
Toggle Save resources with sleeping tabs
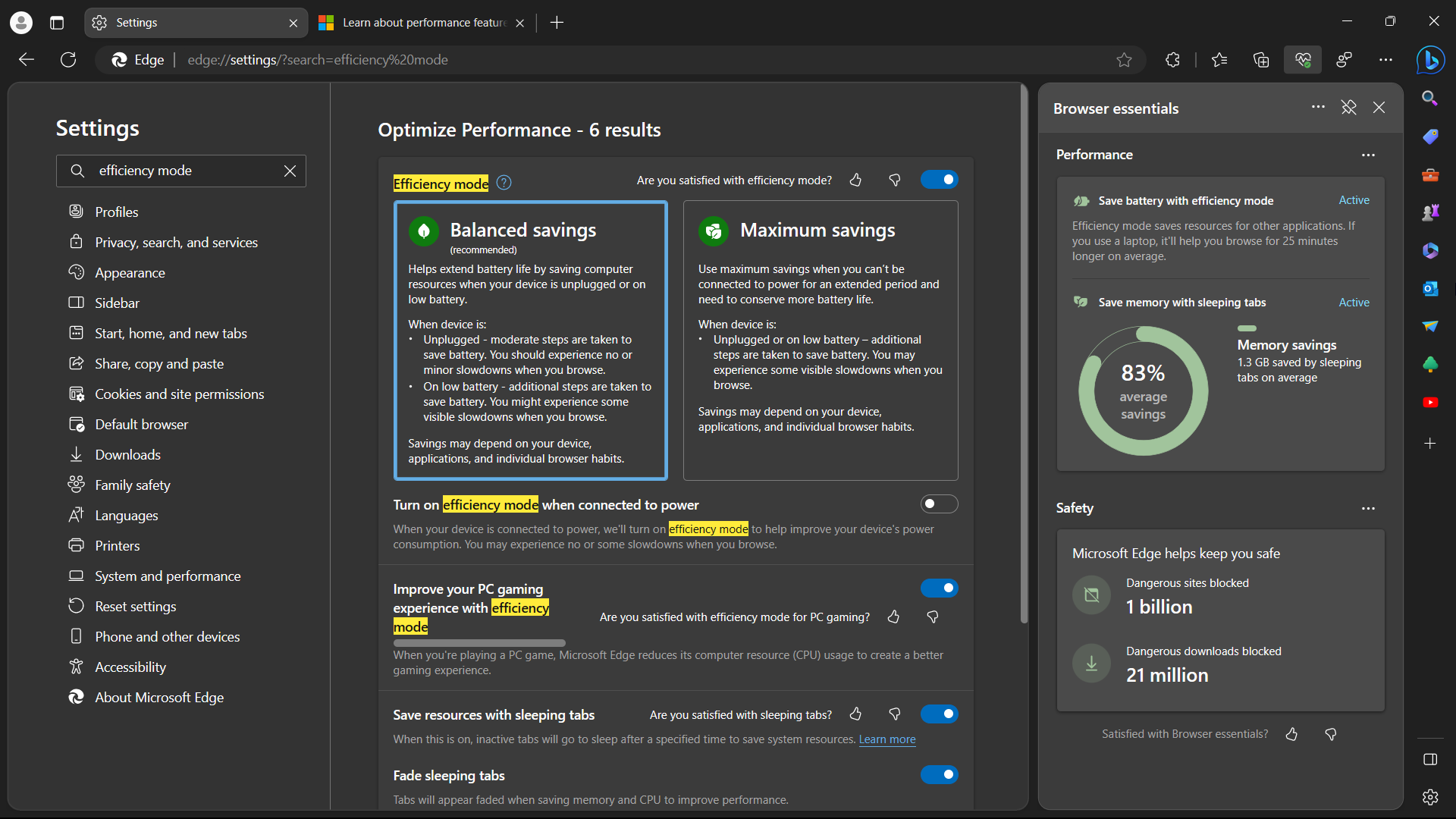tap(940, 714)
